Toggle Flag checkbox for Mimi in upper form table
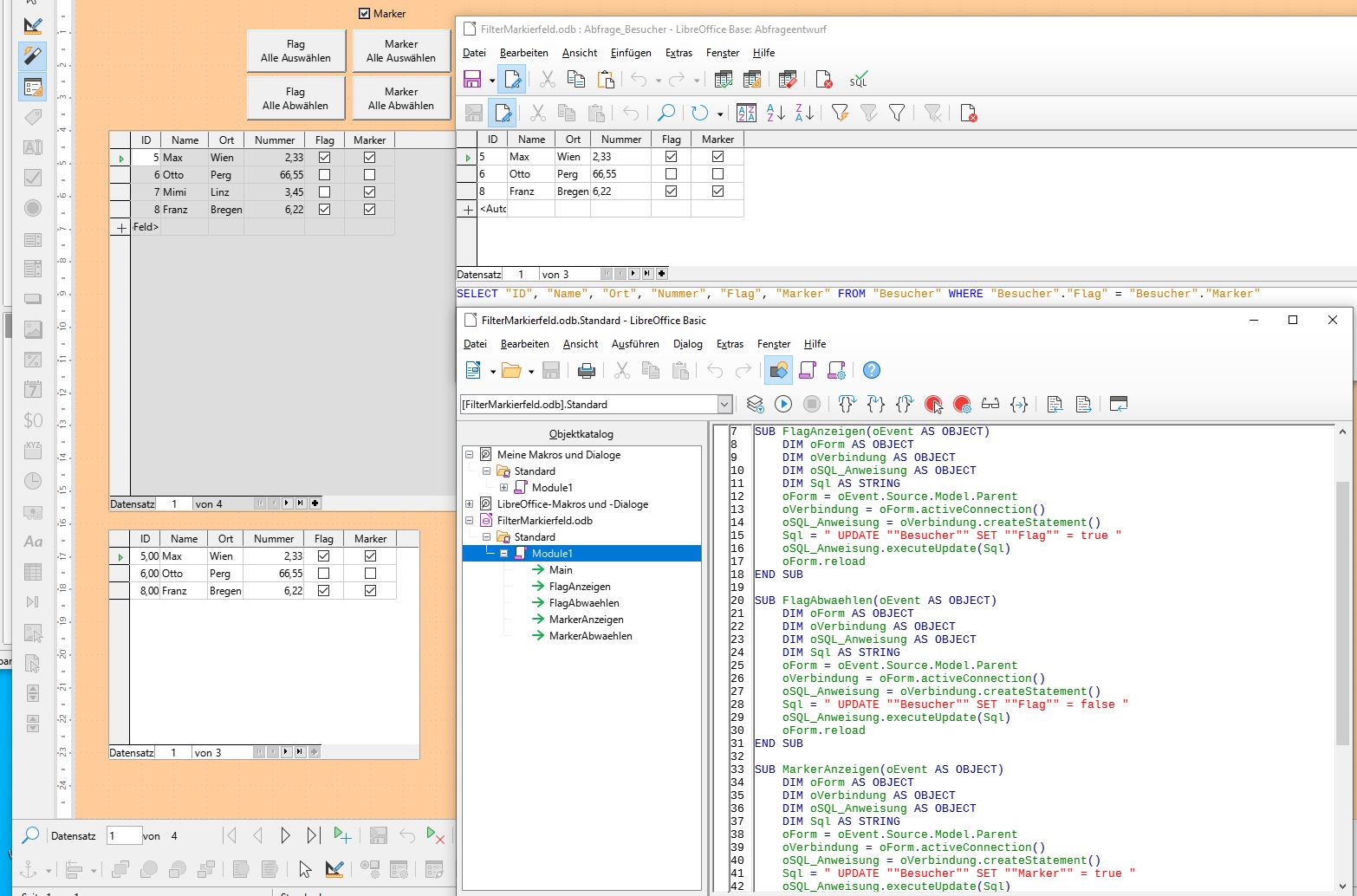 pos(324,192)
